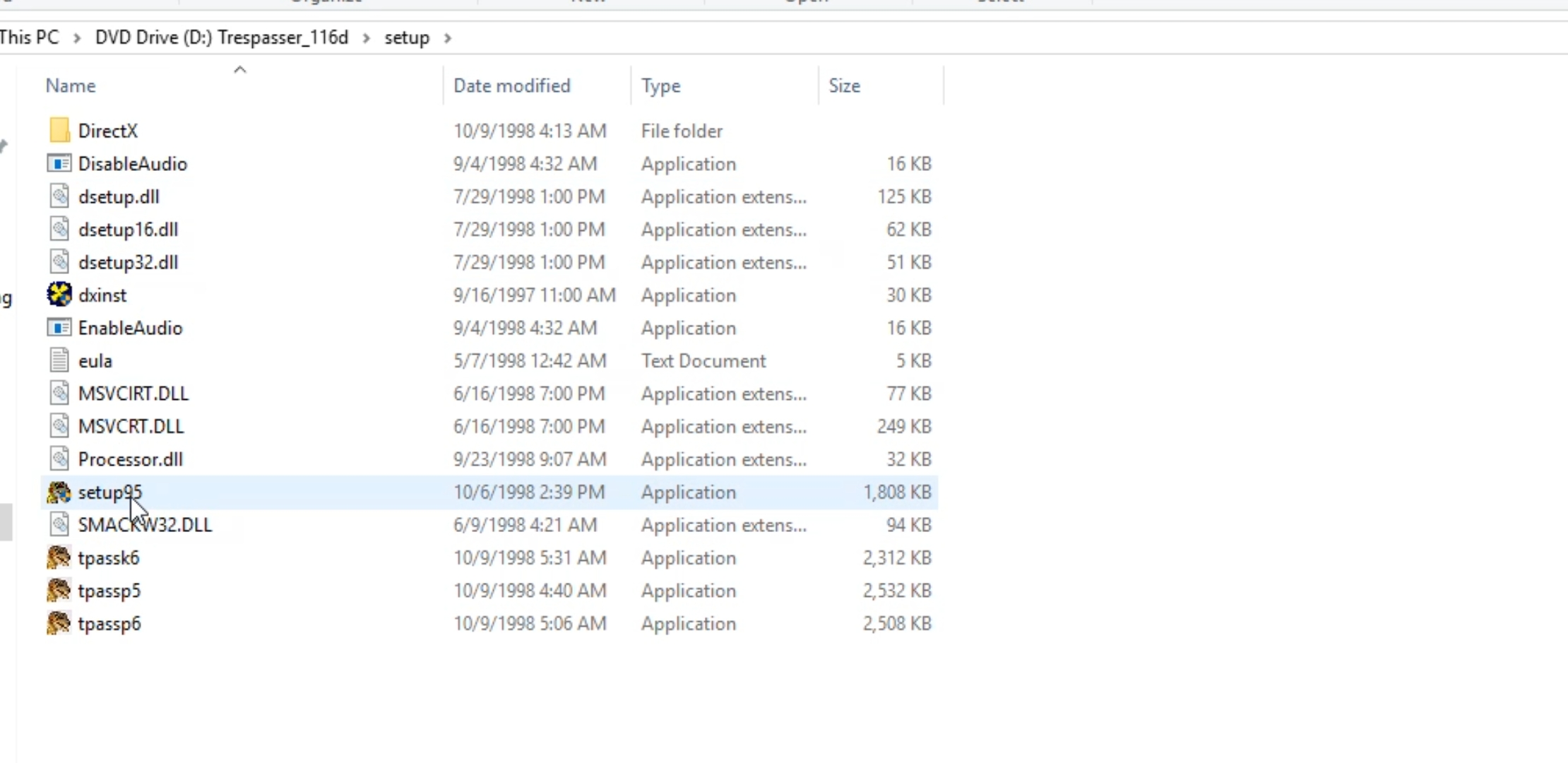The width and height of the screenshot is (1568, 763).
Task: Sort by the Date modified column header
Action: [x=511, y=85]
